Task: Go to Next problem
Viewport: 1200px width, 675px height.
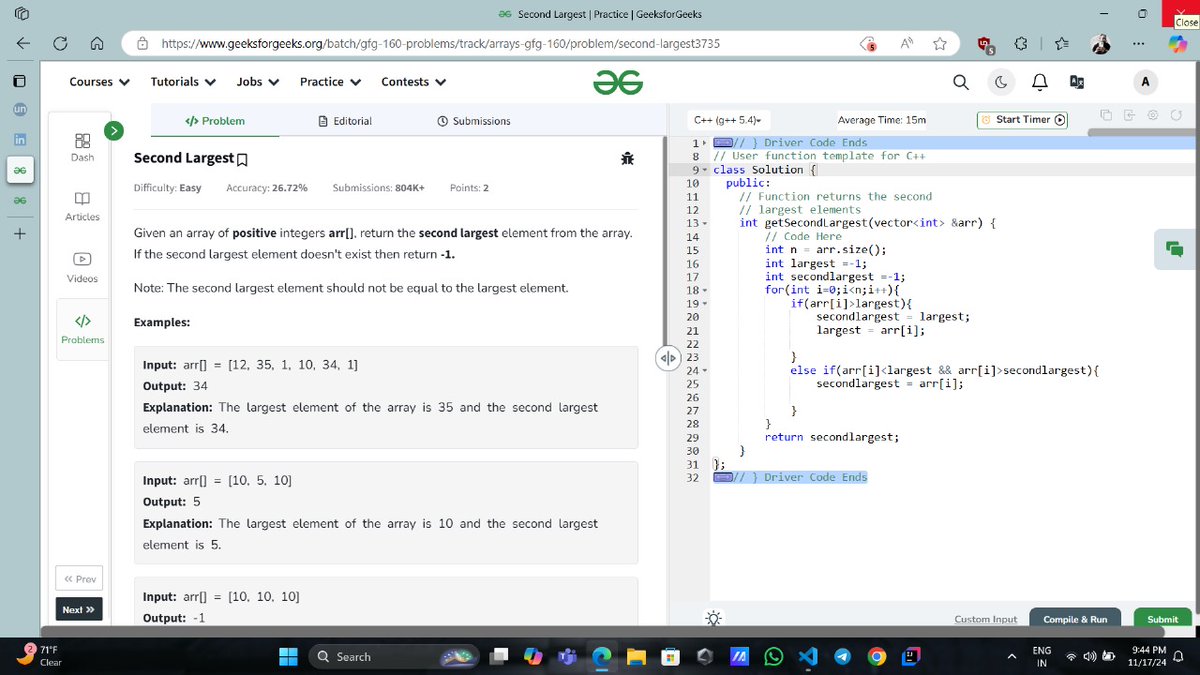Action: (78, 609)
